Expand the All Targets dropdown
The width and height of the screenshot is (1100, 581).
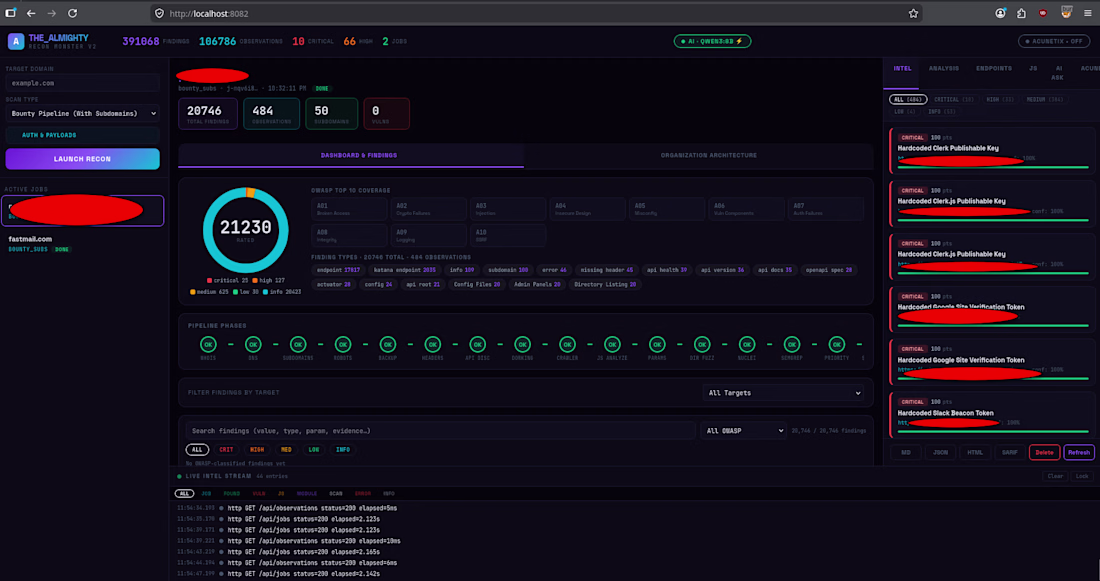pyautogui.click(x=784, y=393)
